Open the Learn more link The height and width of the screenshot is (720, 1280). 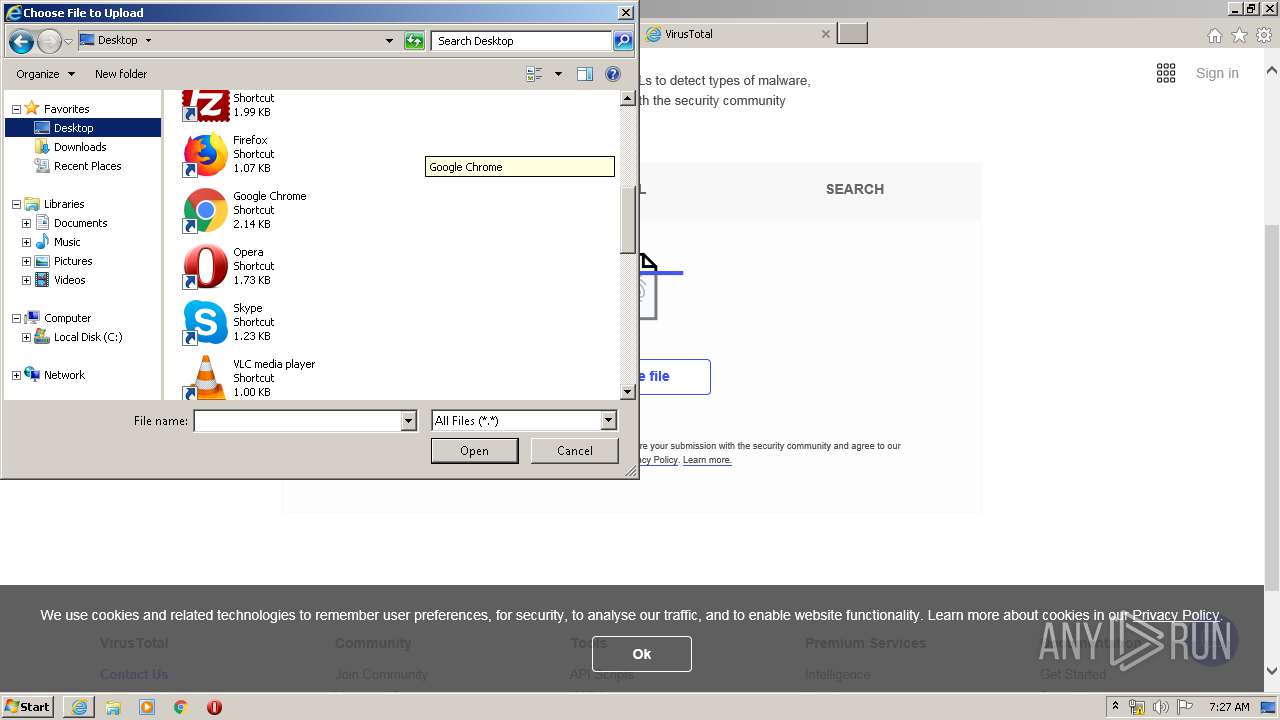click(x=707, y=460)
